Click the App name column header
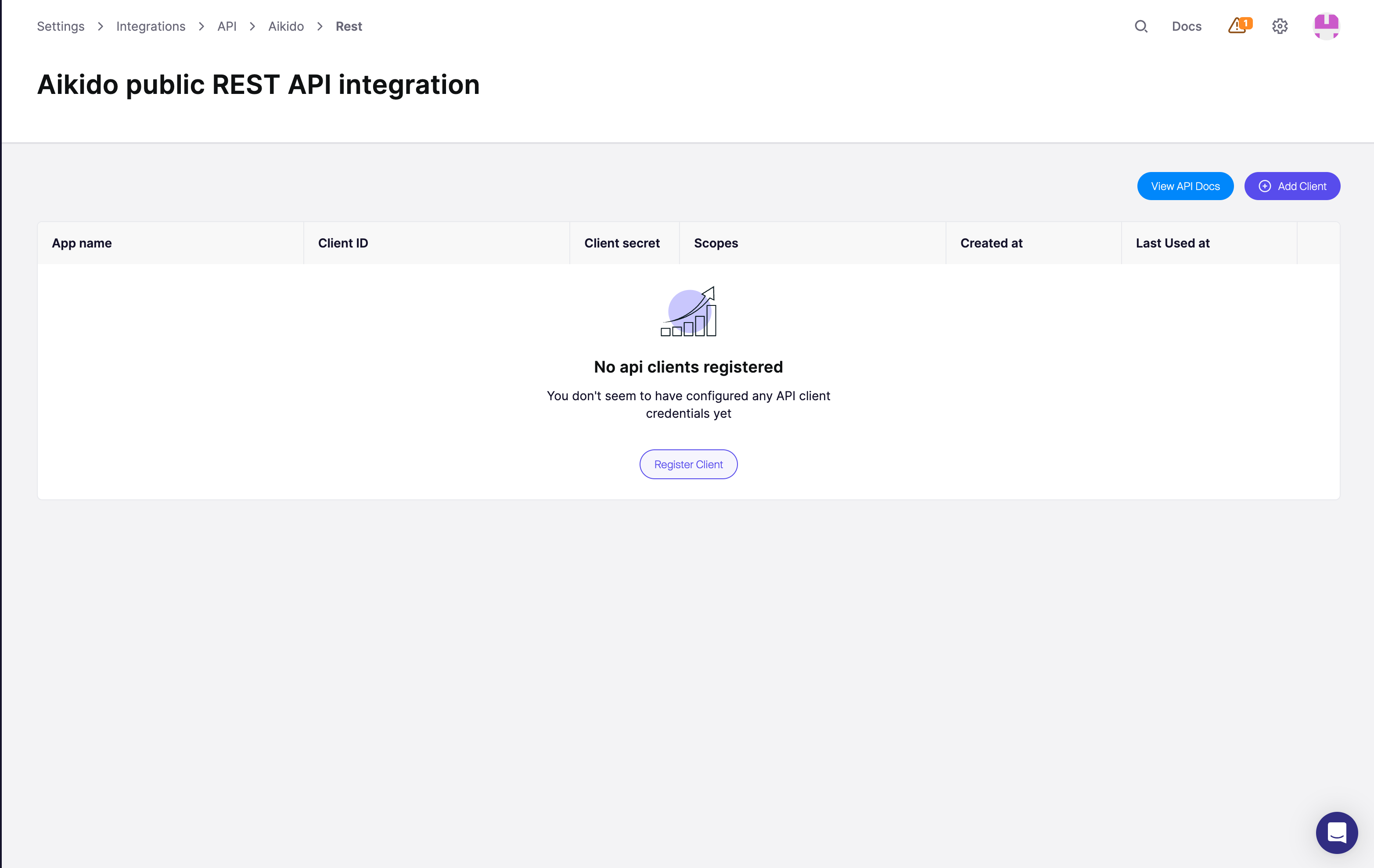 pyautogui.click(x=82, y=243)
